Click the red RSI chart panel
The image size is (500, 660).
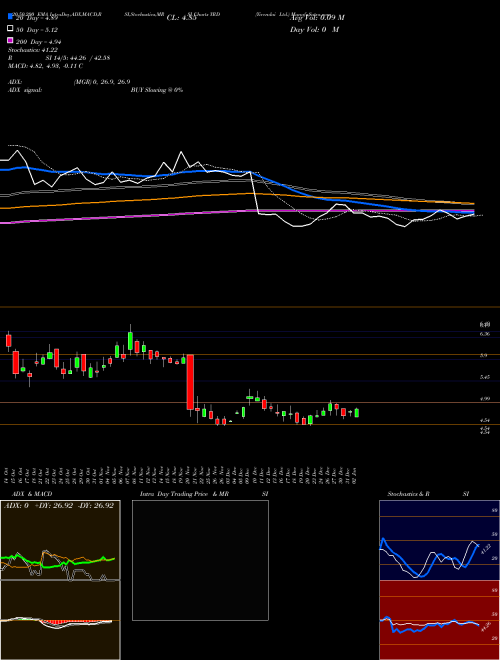tap(439, 620)
